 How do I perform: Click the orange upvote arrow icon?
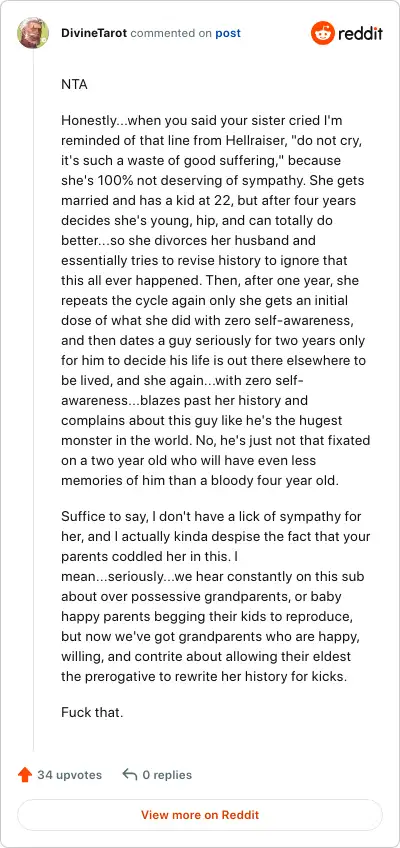point(25,775)
